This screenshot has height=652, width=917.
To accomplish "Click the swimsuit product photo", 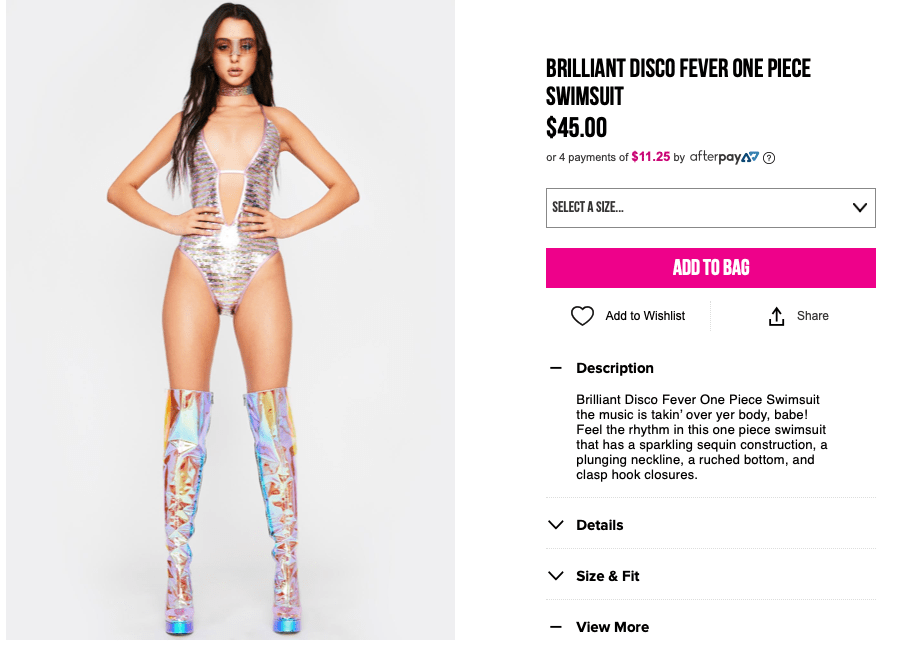I will pos(231,320).
